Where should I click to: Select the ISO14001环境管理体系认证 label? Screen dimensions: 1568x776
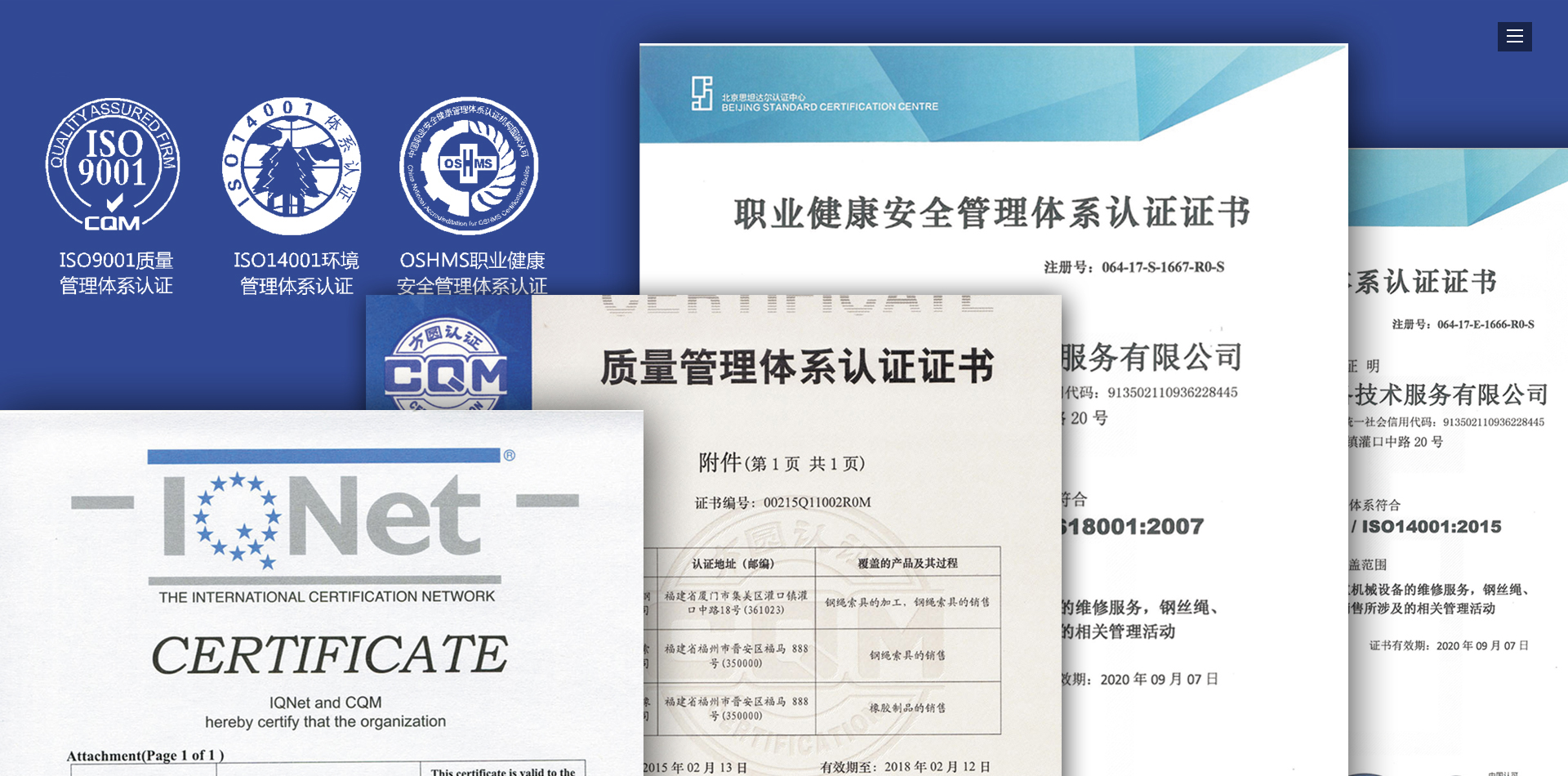[x=296, y=273]
